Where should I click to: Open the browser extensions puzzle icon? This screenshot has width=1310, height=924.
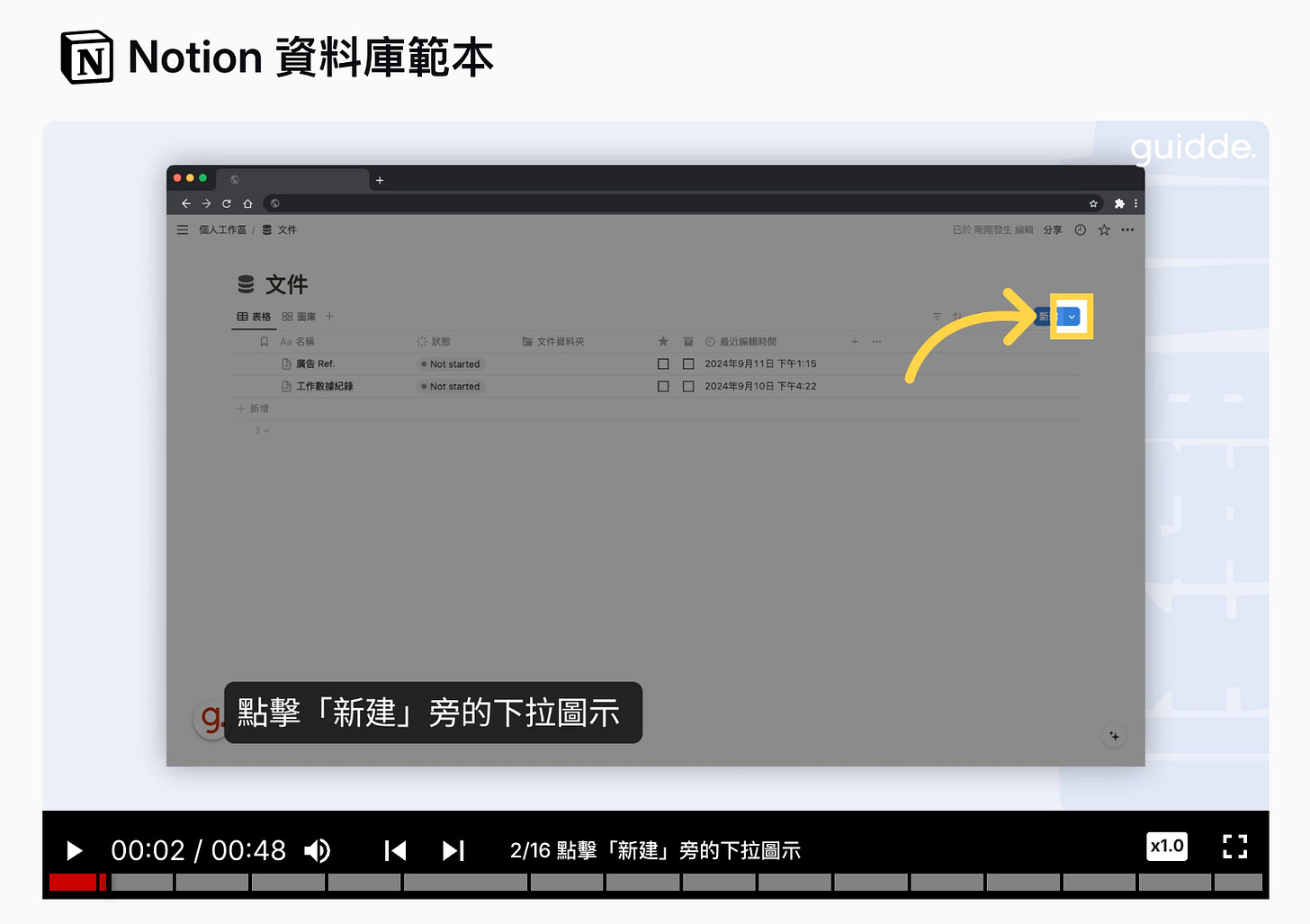(x=1119, y=203)
